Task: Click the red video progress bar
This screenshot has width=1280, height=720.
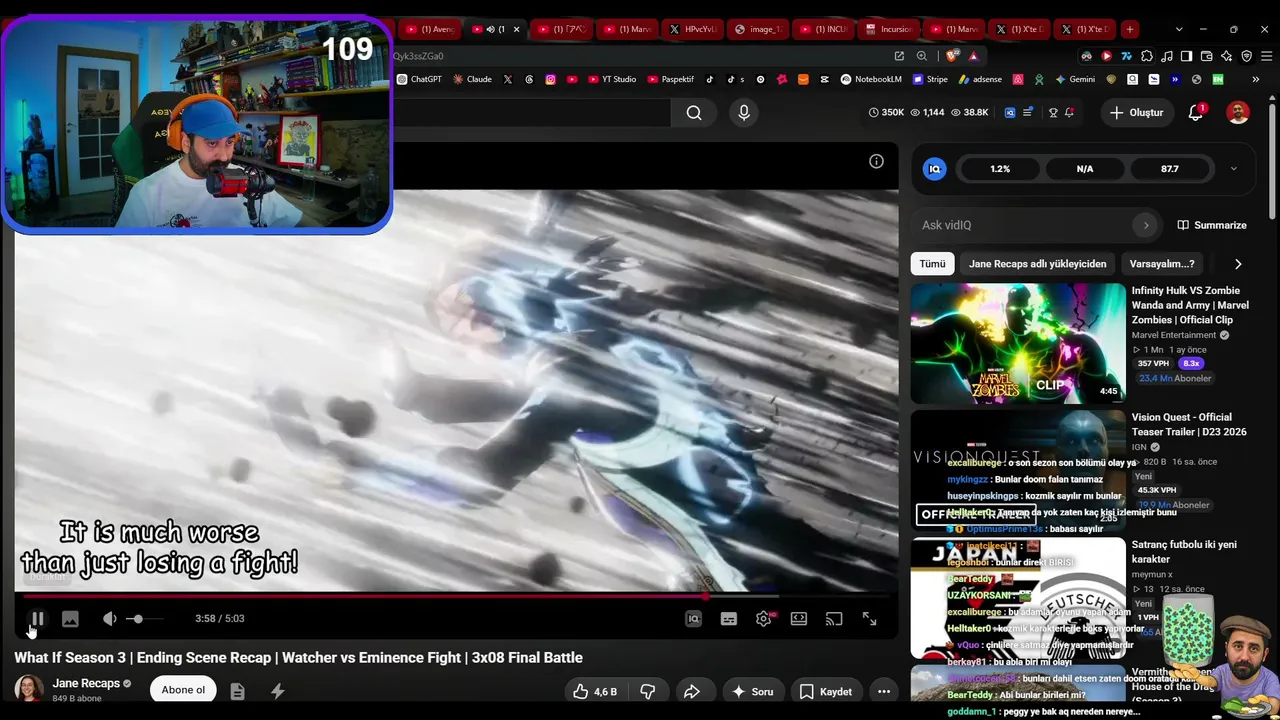Action: 456,596
